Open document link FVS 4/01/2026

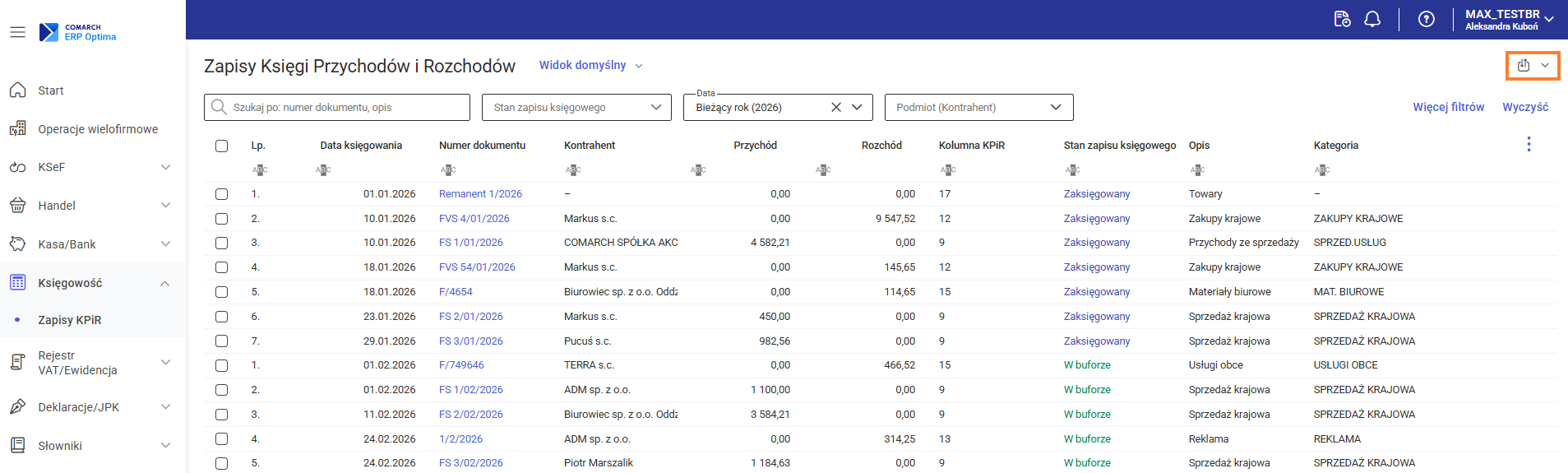click(x=474, y=219)
